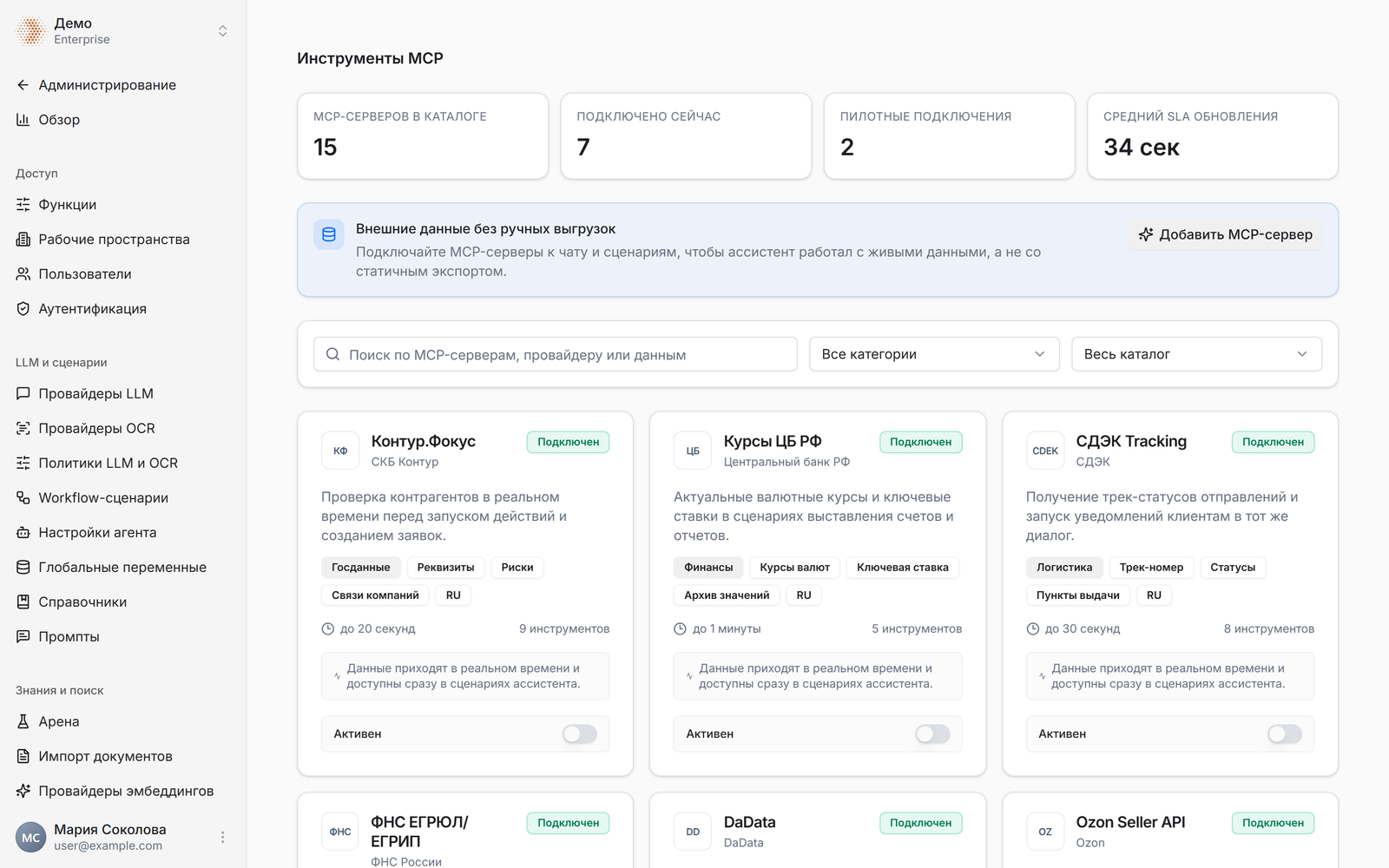Click the Политики LLM и OCR icon
The image size is (1389, 868).
pos(23,464)
